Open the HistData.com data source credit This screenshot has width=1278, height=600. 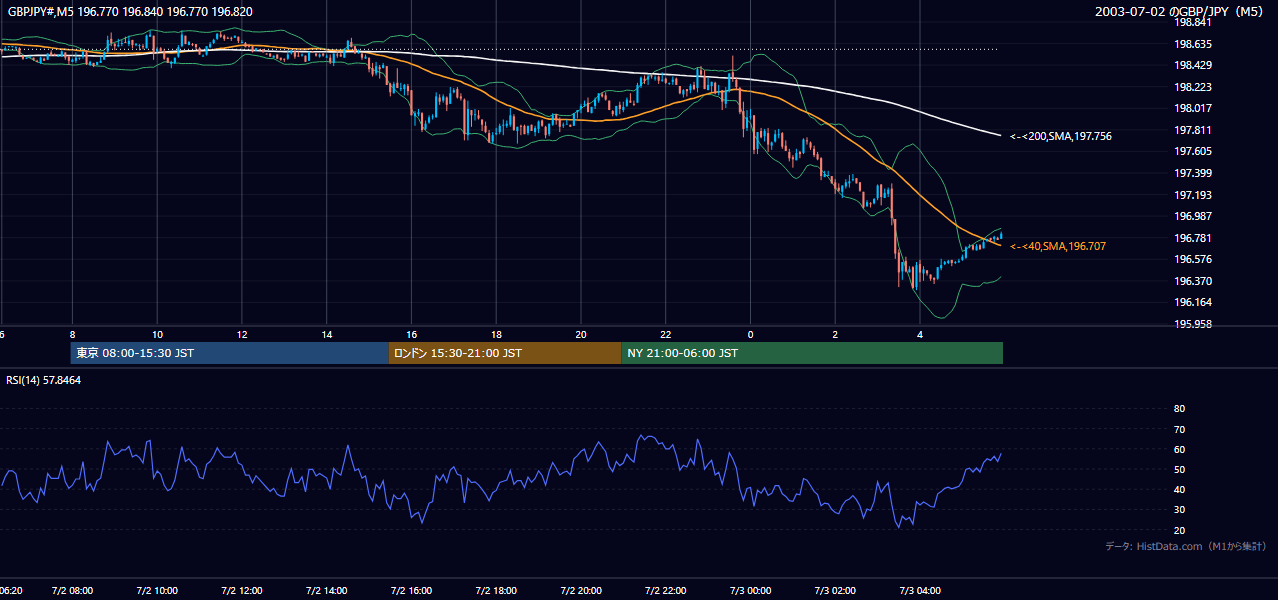1186,546
